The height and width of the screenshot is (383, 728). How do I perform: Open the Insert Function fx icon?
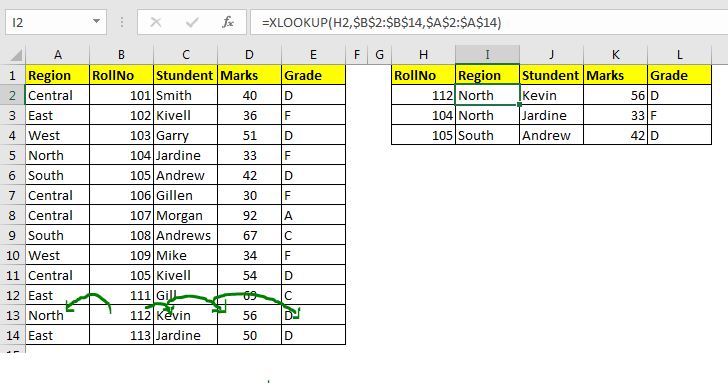pyautogui.click(x=228, y=22)
